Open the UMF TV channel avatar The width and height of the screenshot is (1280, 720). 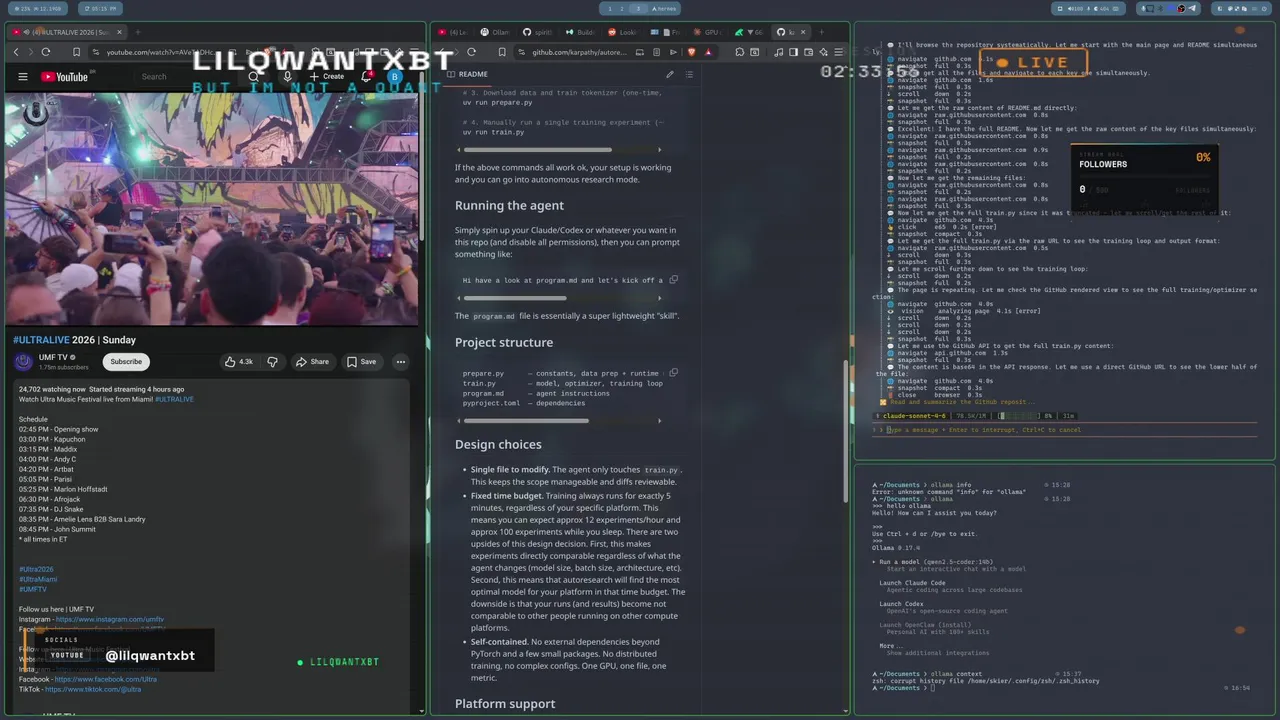click(24, 361)
